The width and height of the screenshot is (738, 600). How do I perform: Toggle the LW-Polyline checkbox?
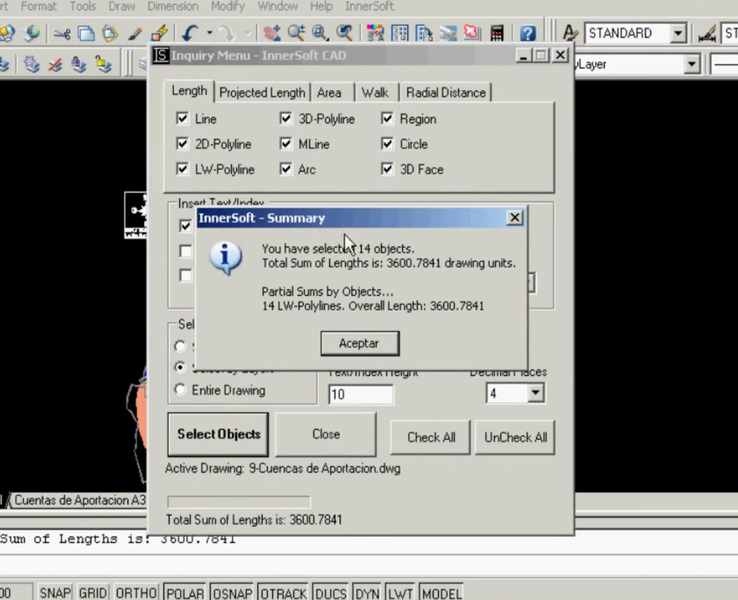tap(182, 168)
